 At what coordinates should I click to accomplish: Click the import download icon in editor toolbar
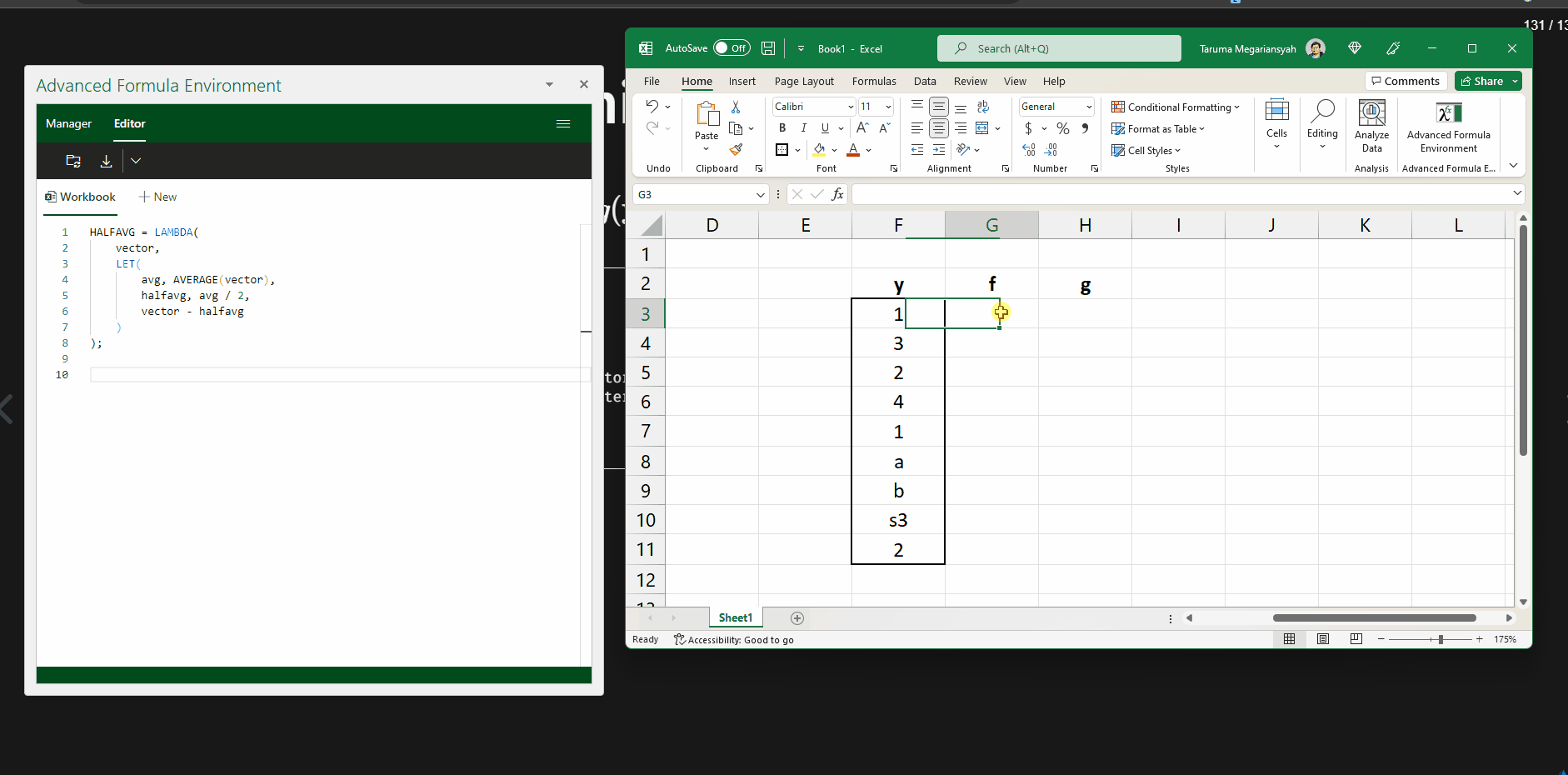(x=106, y=161)
